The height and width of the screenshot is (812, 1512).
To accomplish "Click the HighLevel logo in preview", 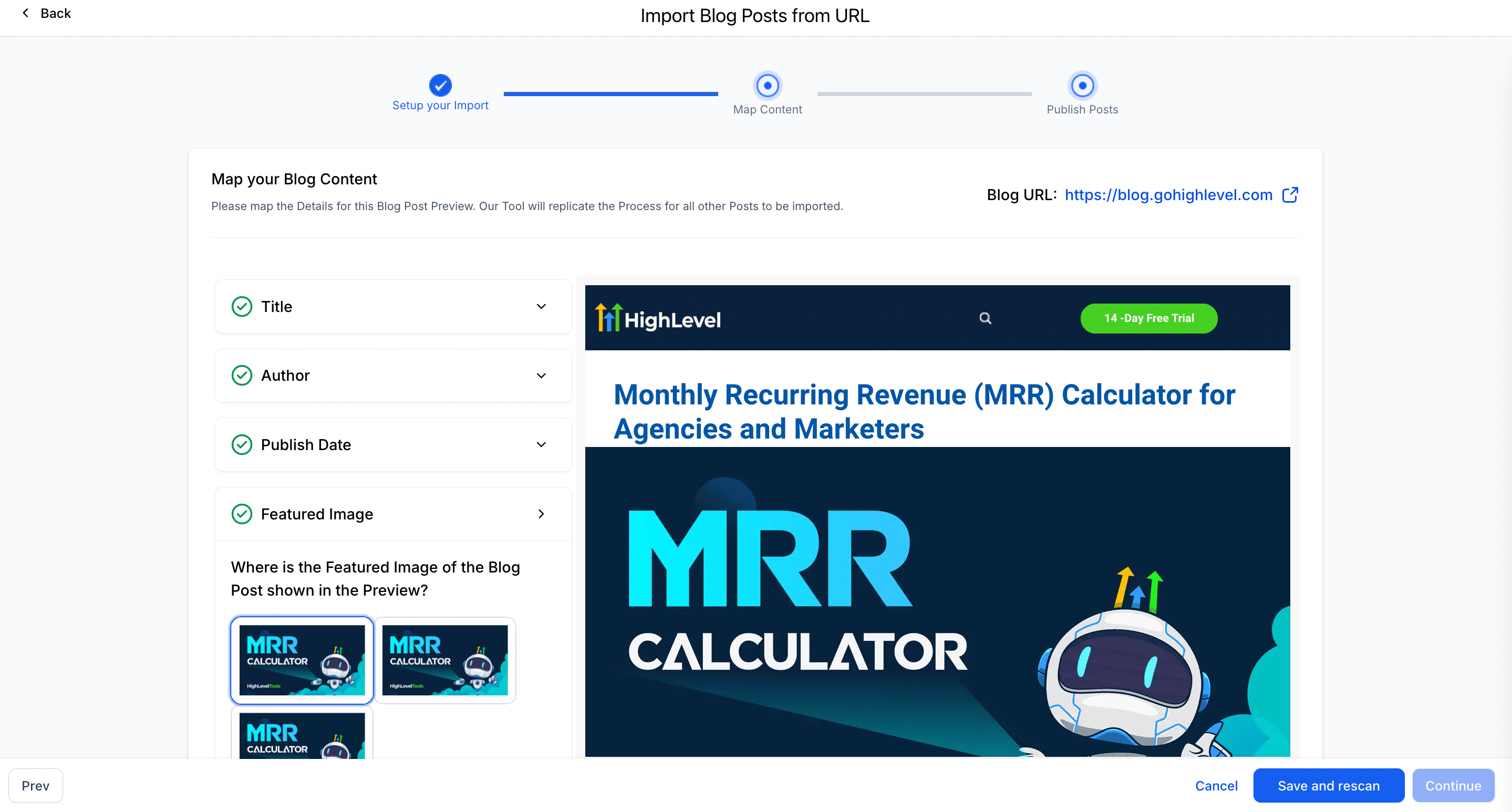I will [658, 318].
